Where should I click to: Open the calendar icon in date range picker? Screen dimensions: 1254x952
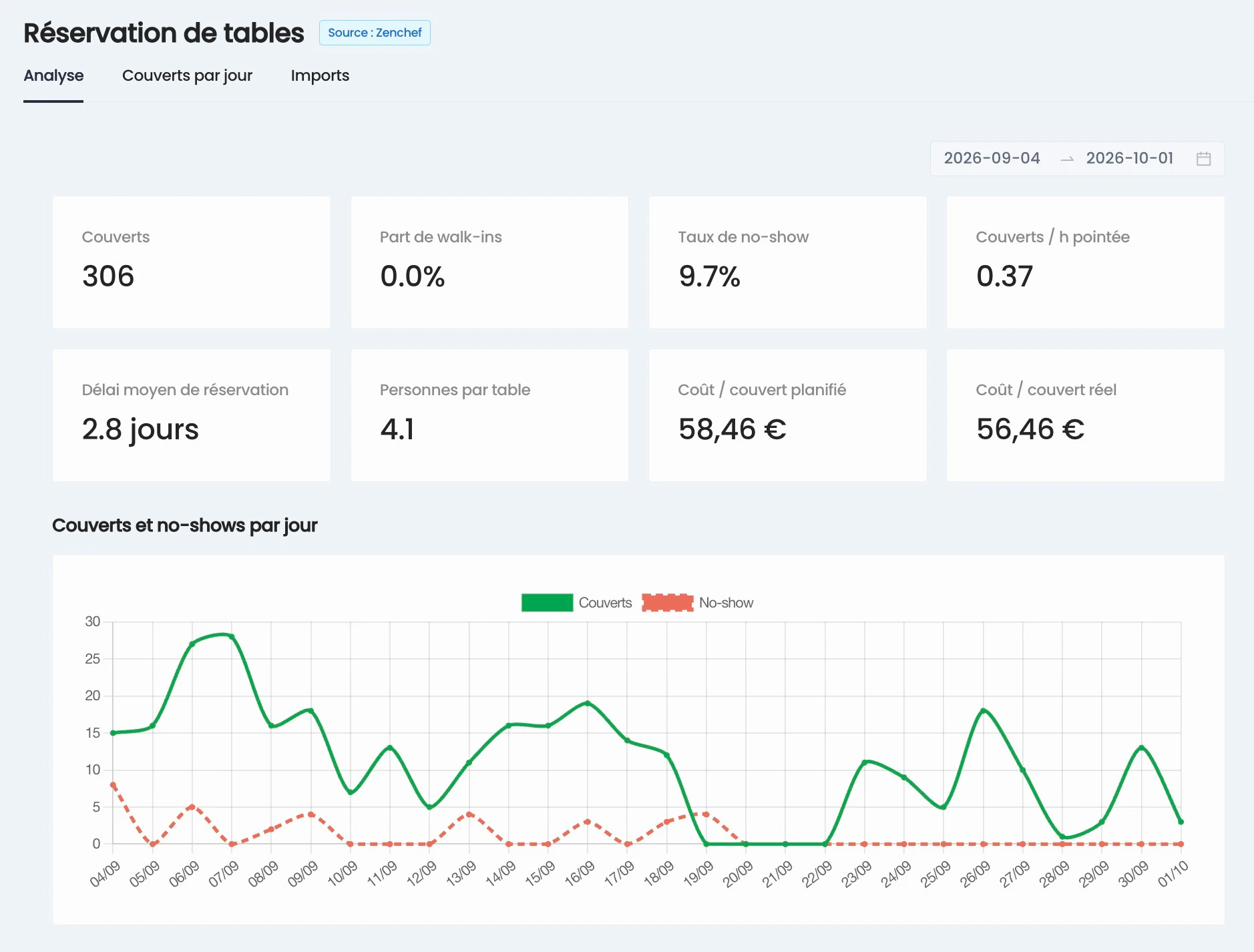(1203, 159)
